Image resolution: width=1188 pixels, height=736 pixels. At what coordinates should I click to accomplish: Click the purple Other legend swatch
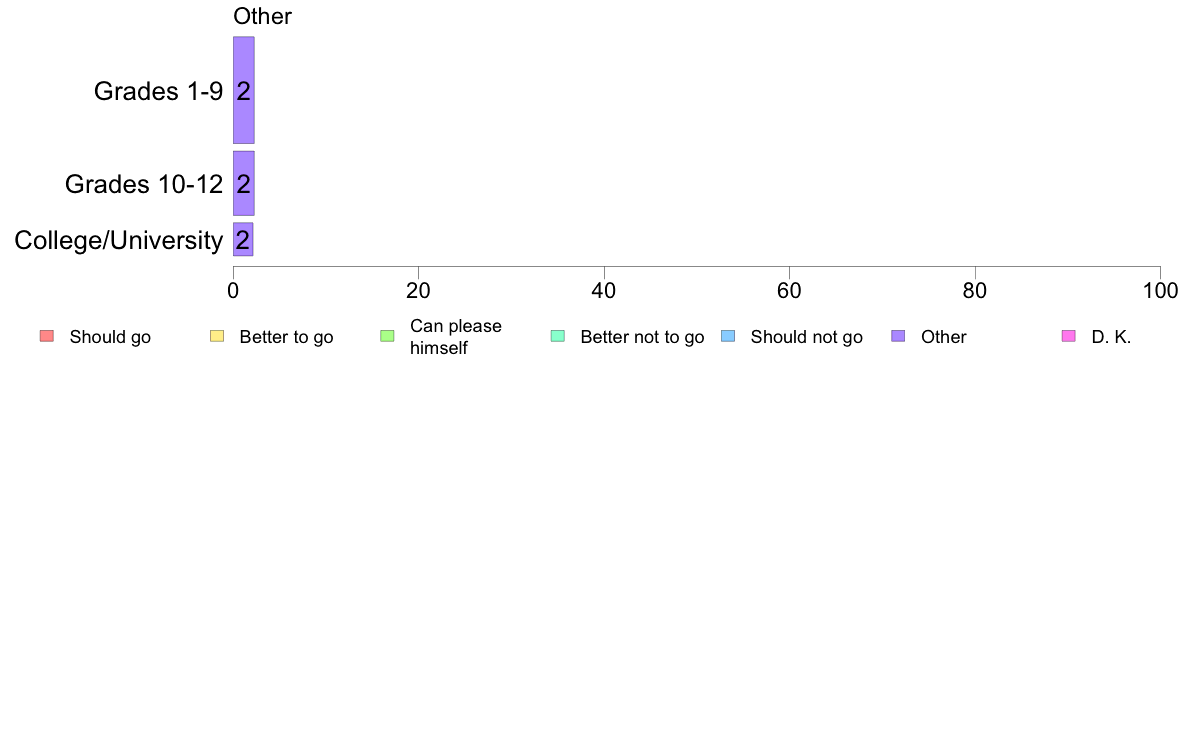898,336
